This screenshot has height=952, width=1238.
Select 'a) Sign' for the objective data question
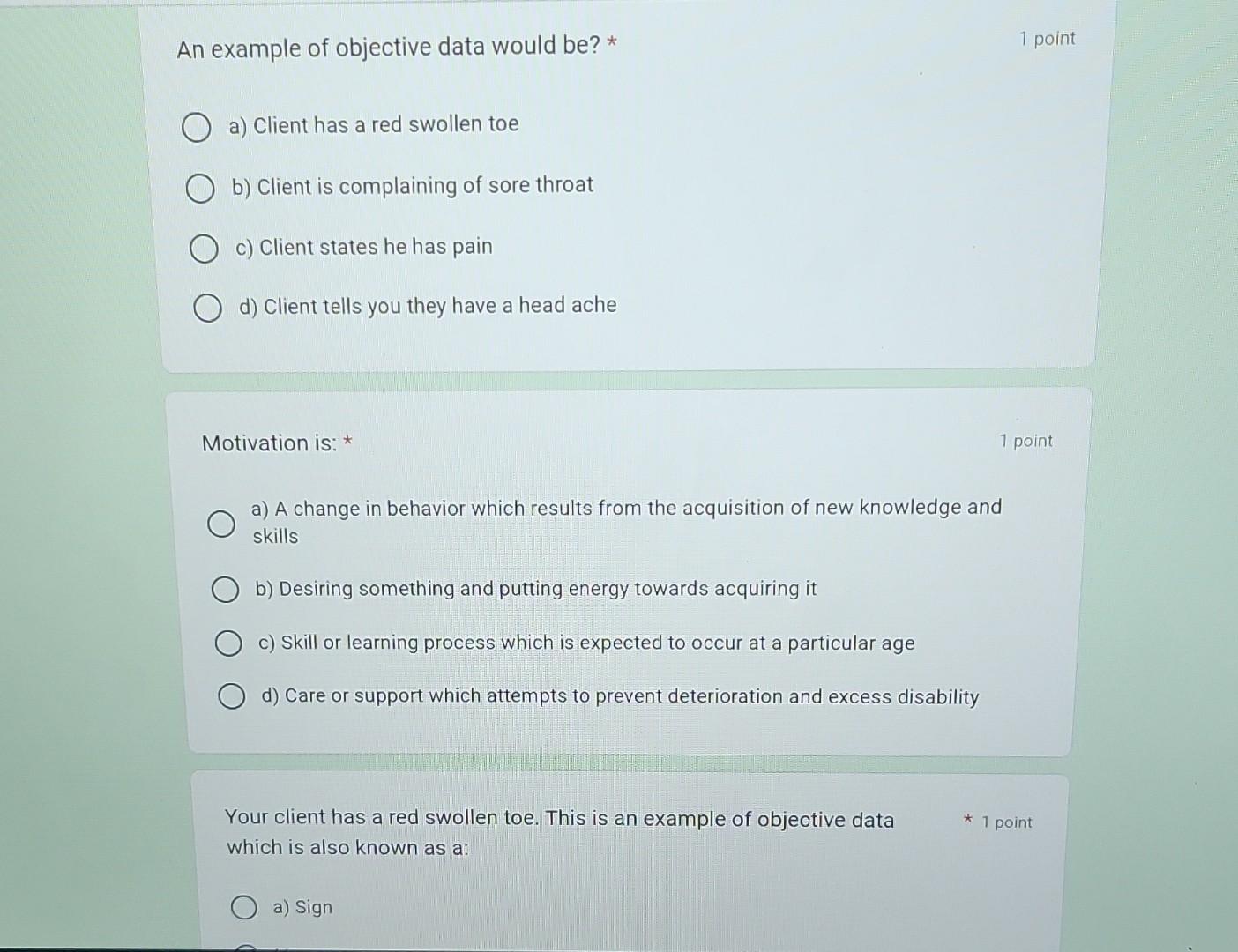pos(243,905)
